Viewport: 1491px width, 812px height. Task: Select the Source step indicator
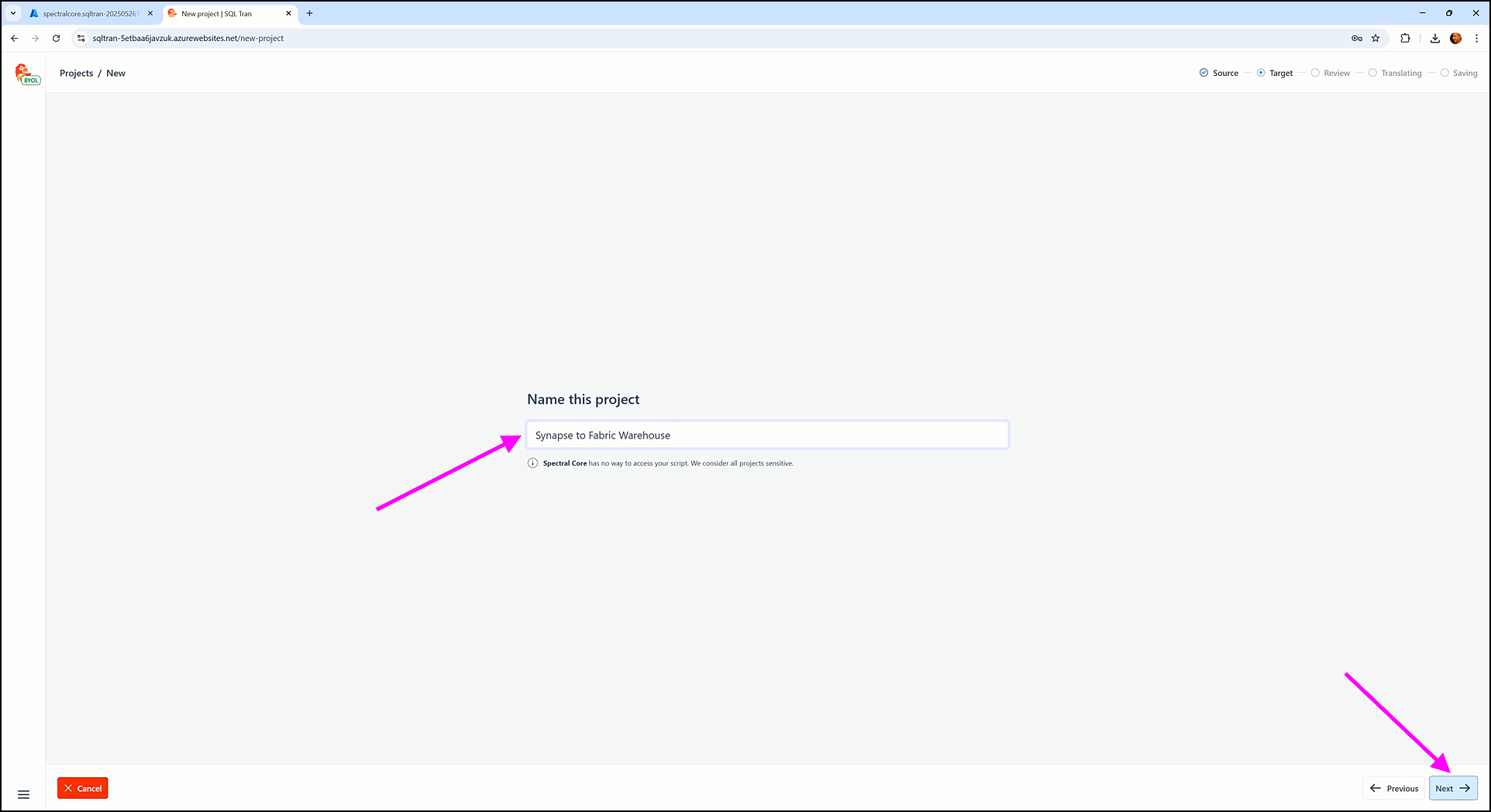tap(1219, 73)
